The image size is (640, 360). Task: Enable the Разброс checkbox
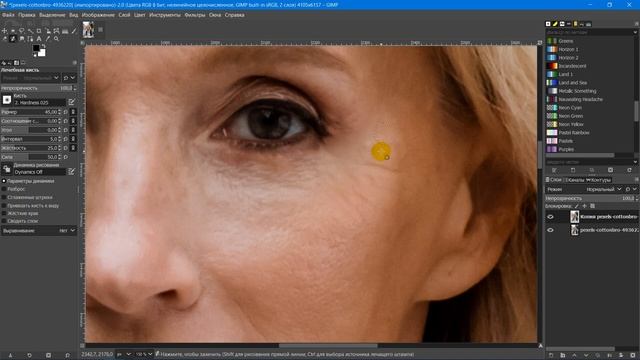4,189
